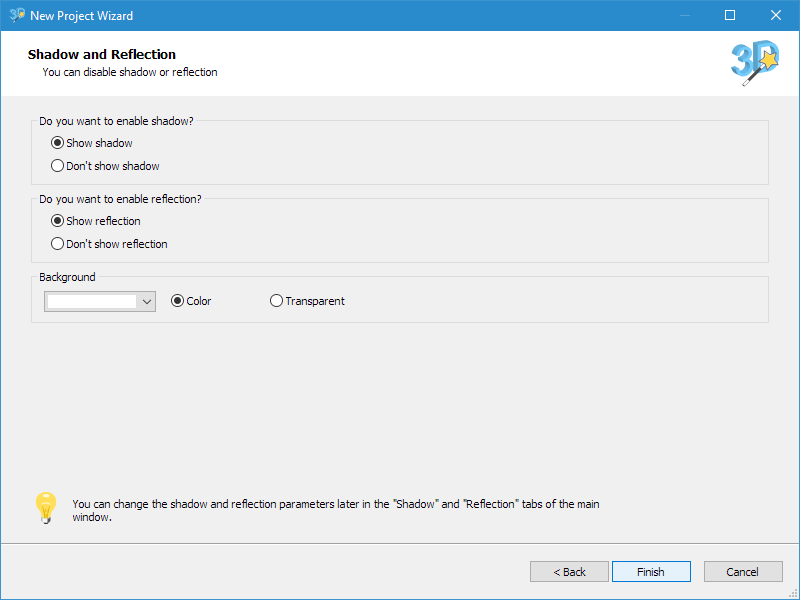Cancel the new project wizard
The image size is (800, 600).
743,571
